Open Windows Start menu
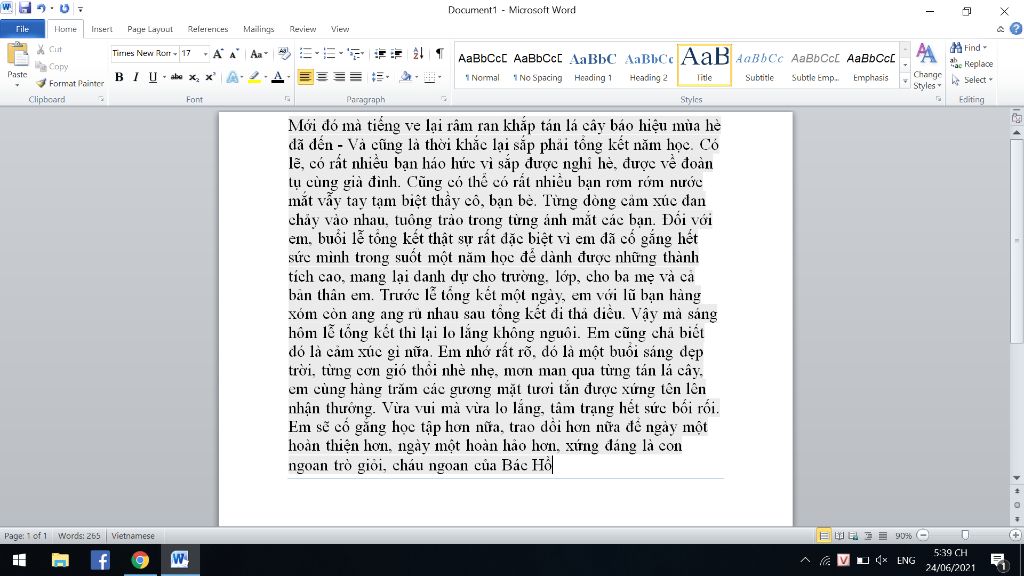This screenshot has width=1024, height=576. click(19, 560)
